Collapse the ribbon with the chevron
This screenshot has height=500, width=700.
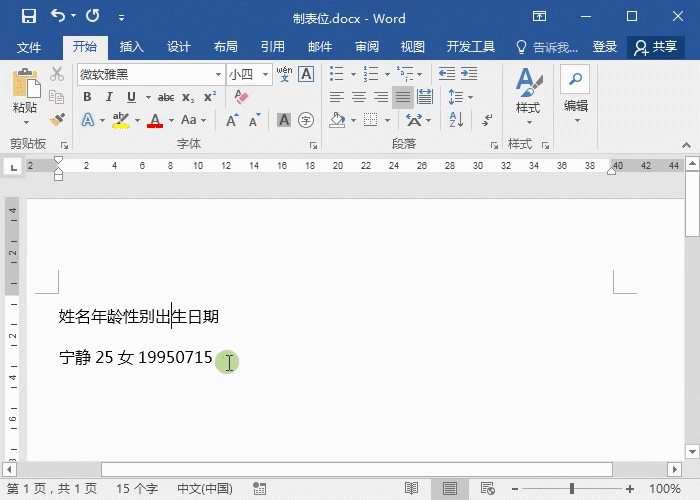(x=687, y=146)
